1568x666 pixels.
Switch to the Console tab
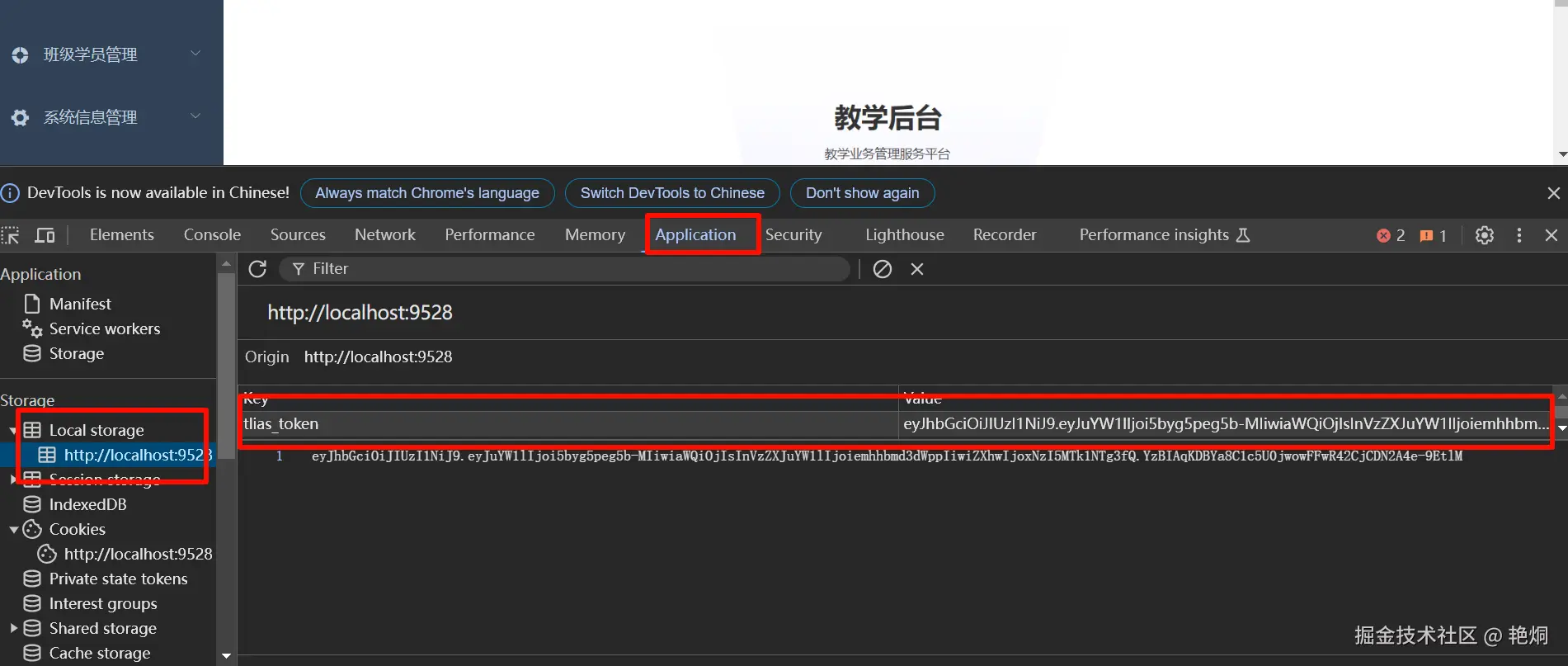212,235
